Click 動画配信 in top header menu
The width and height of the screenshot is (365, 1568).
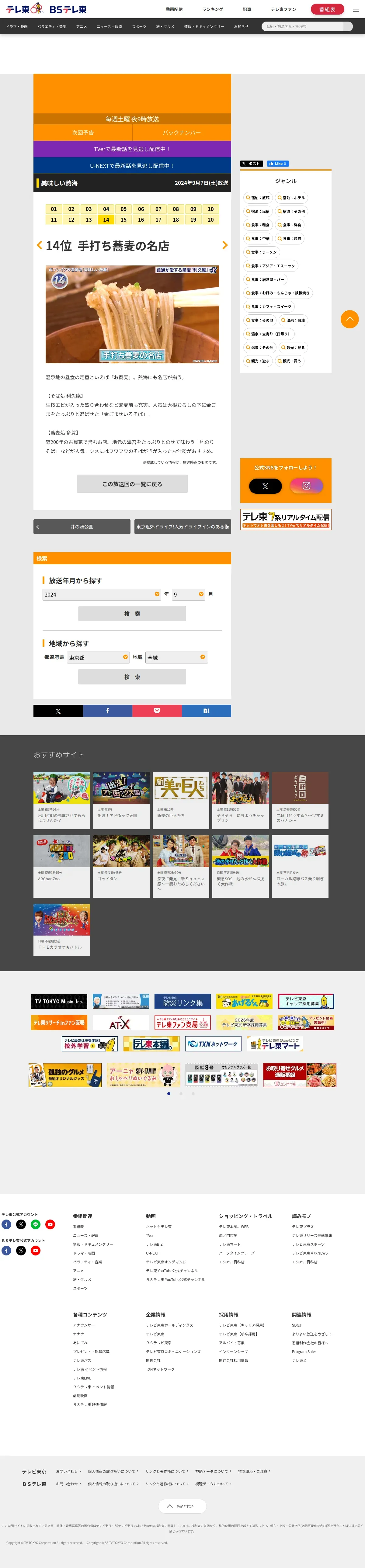pos(174,9)
